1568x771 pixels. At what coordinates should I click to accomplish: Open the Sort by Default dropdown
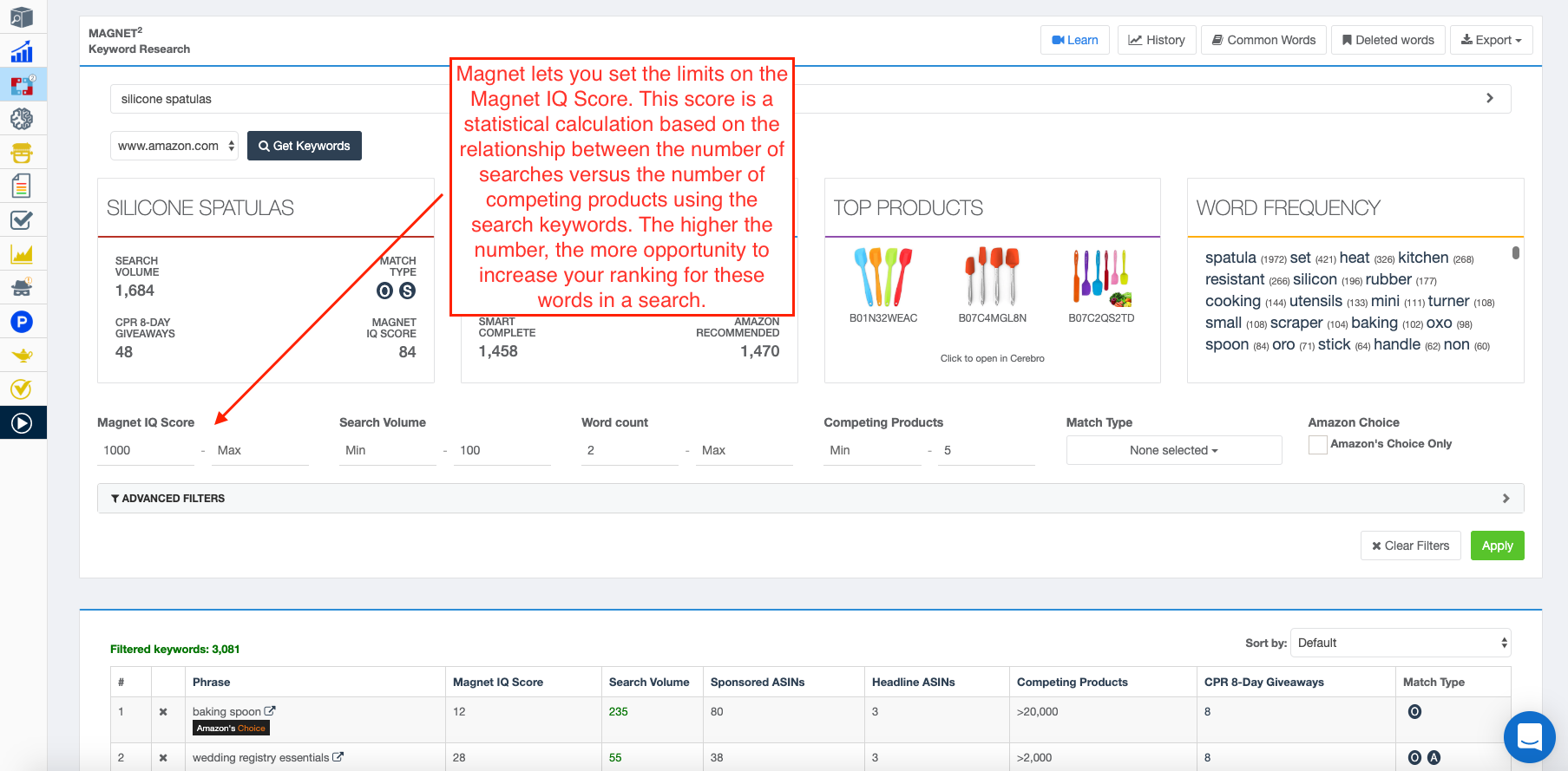click(1401, 643)
